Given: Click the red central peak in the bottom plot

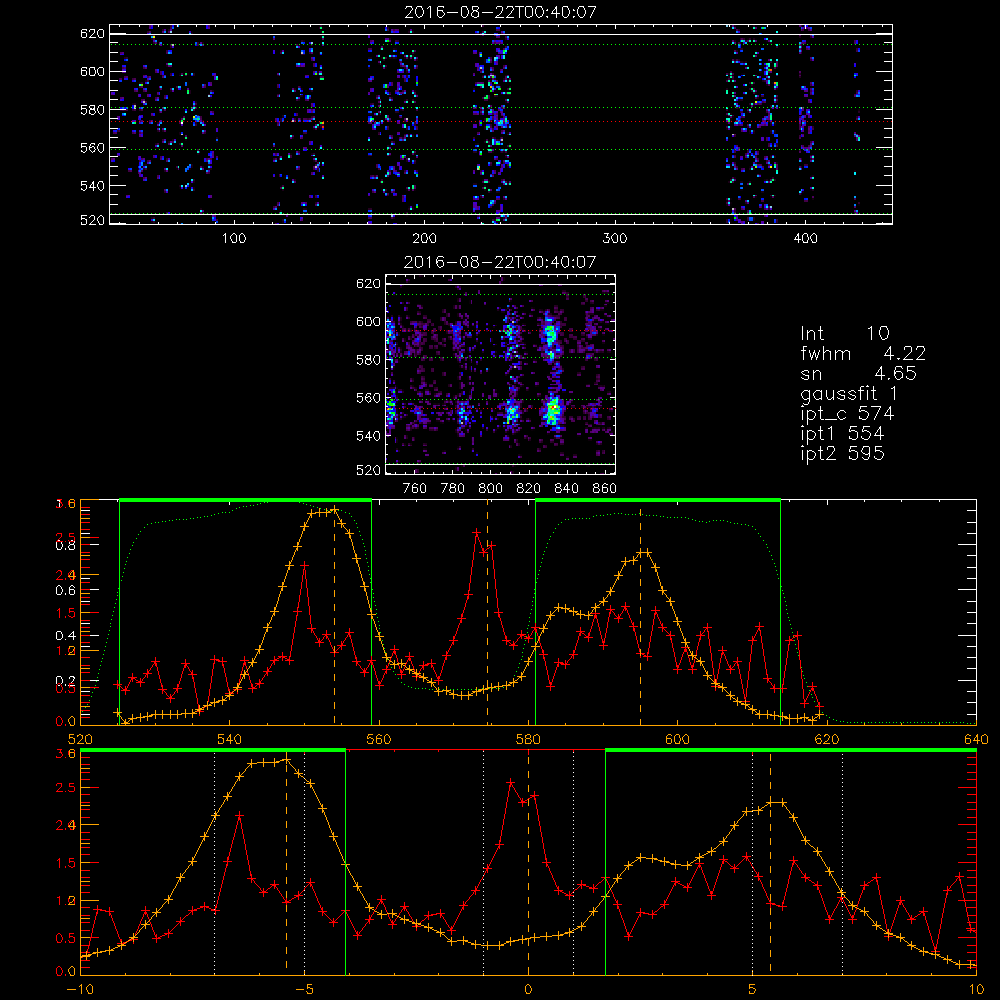Looking at the screenshot, I should (510, 782).
